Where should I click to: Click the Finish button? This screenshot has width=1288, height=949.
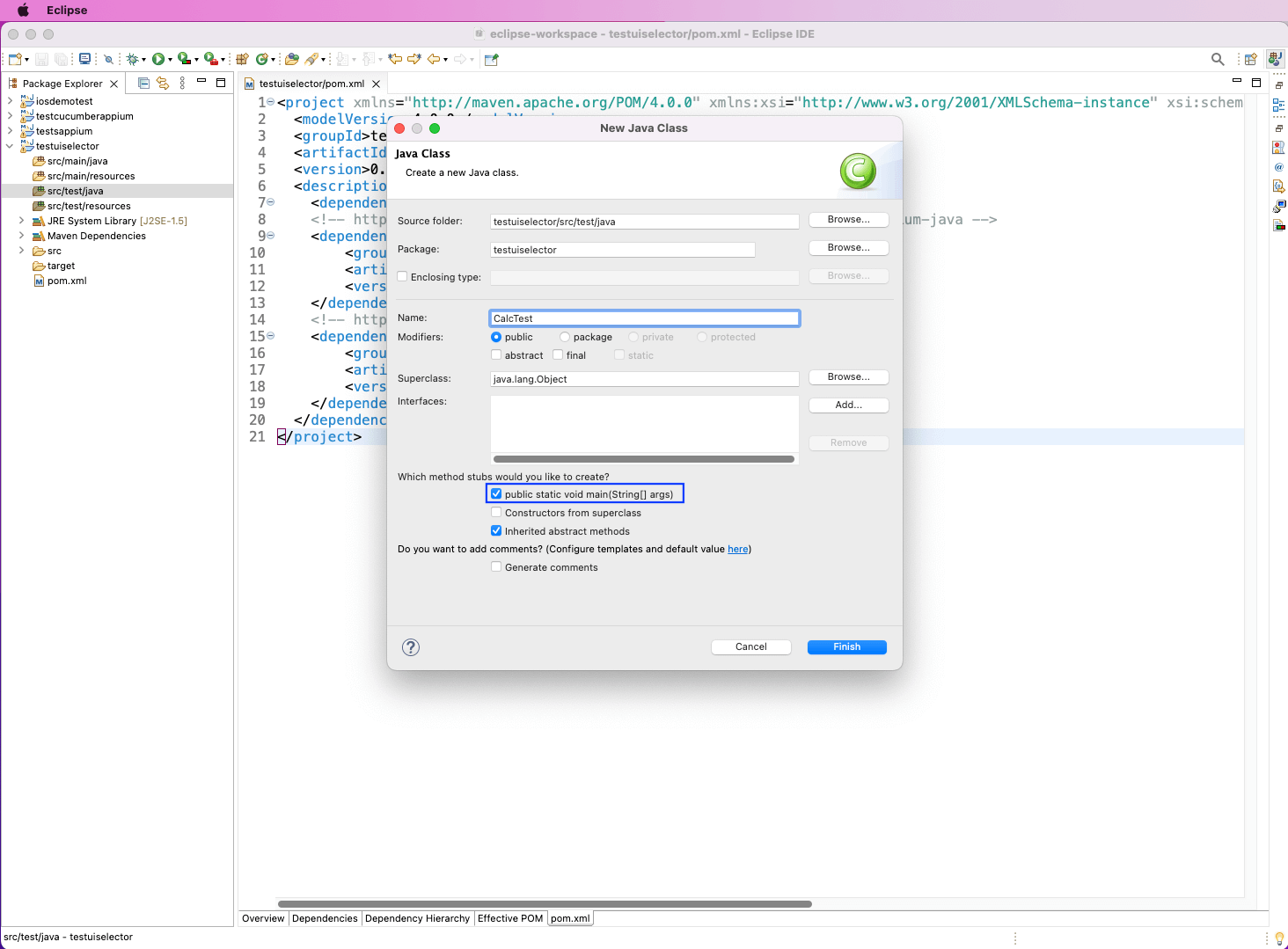846,646
